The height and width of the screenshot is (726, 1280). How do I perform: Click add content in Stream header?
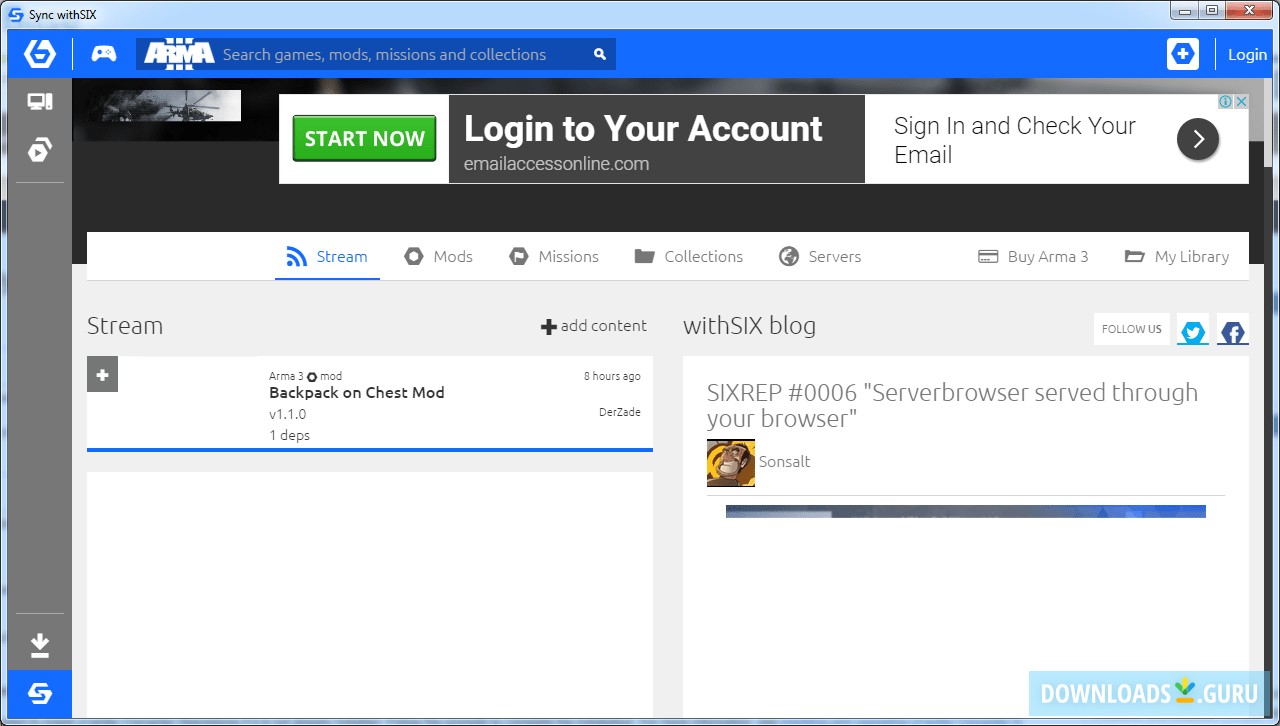tap(594, 326)
